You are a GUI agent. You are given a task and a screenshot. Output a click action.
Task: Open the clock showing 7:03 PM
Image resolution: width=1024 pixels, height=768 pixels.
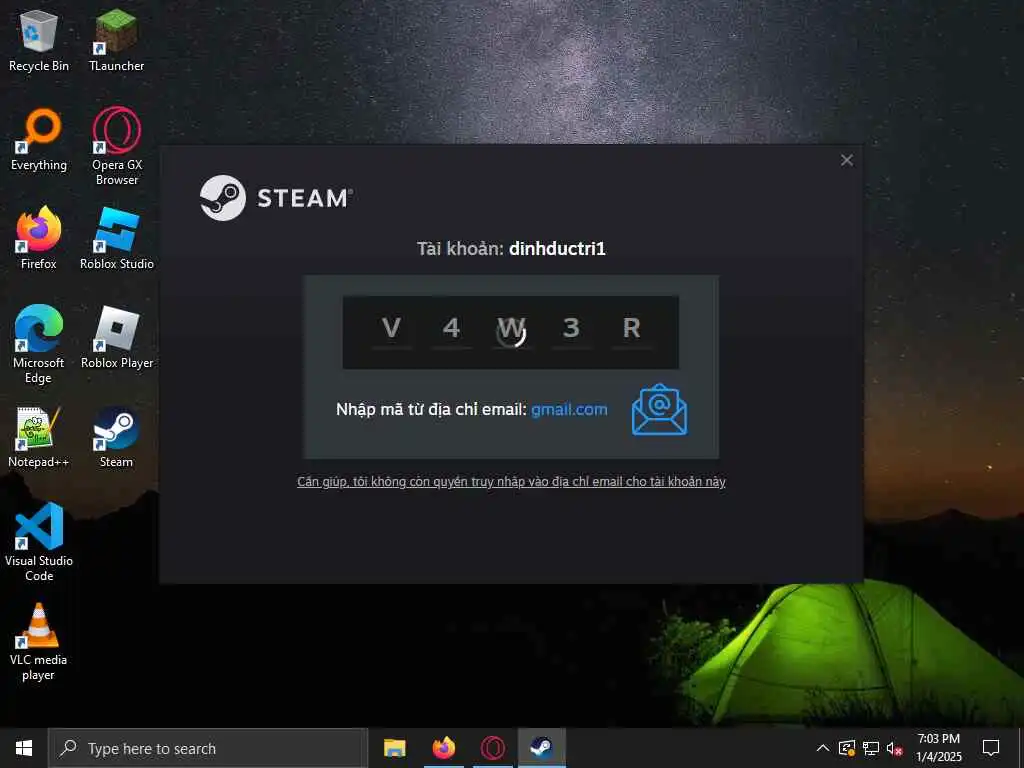(x=938, y=748)
